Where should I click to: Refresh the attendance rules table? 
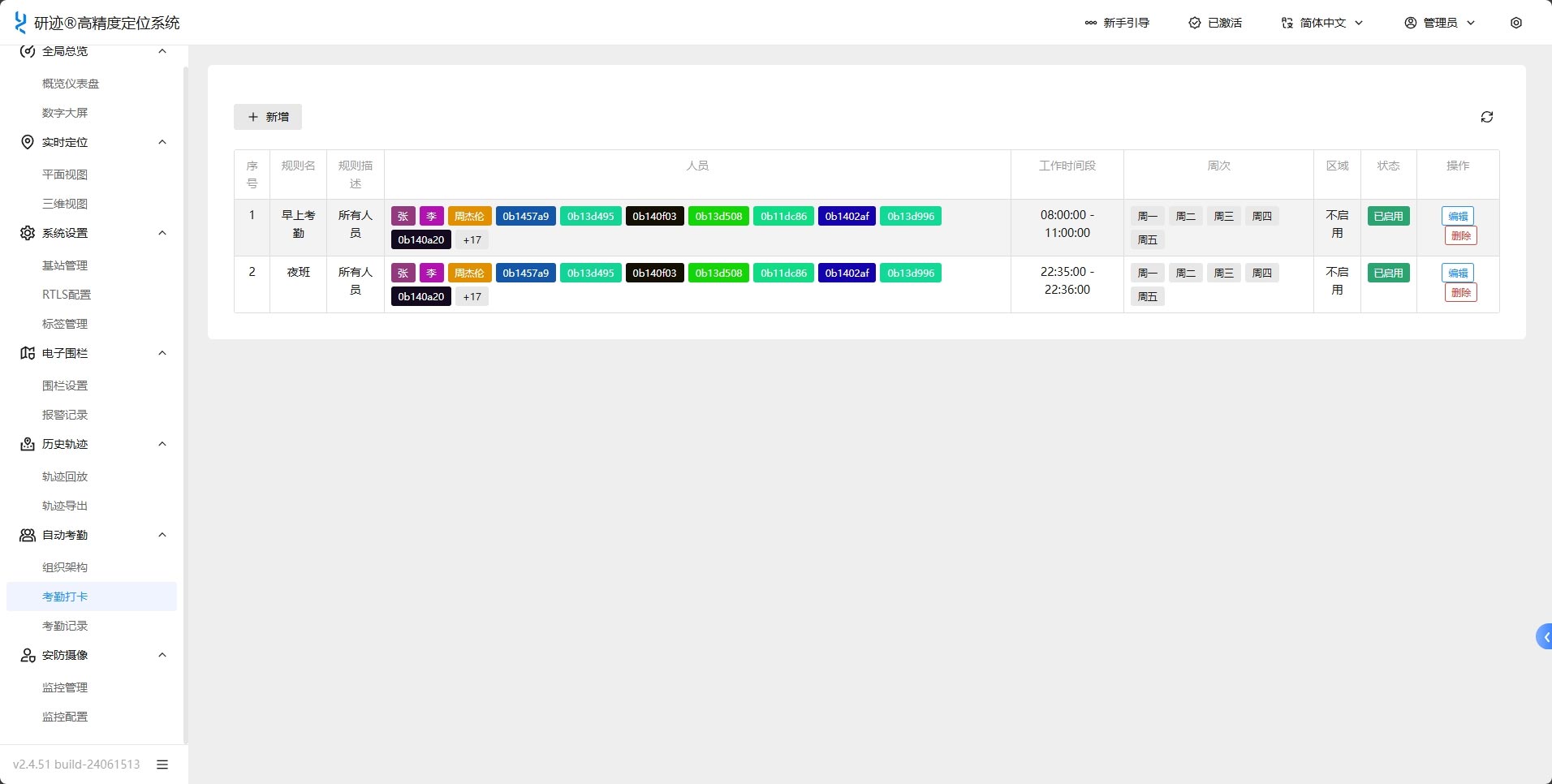pyautogui.click(x=1487, y=117)
